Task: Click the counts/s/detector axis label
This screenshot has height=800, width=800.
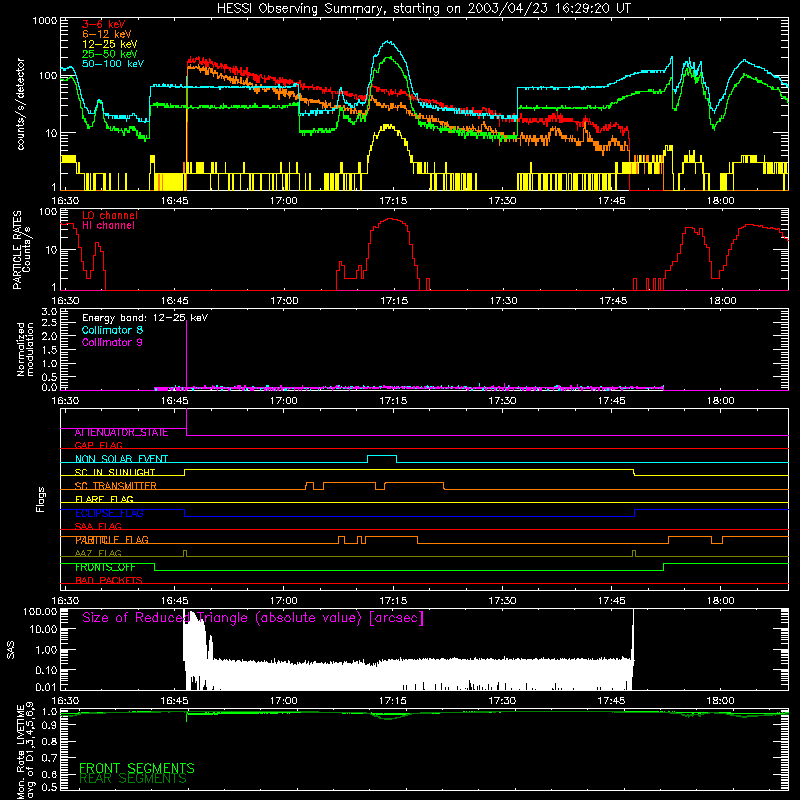Action: pyautogui.click(x=20, y=104)
